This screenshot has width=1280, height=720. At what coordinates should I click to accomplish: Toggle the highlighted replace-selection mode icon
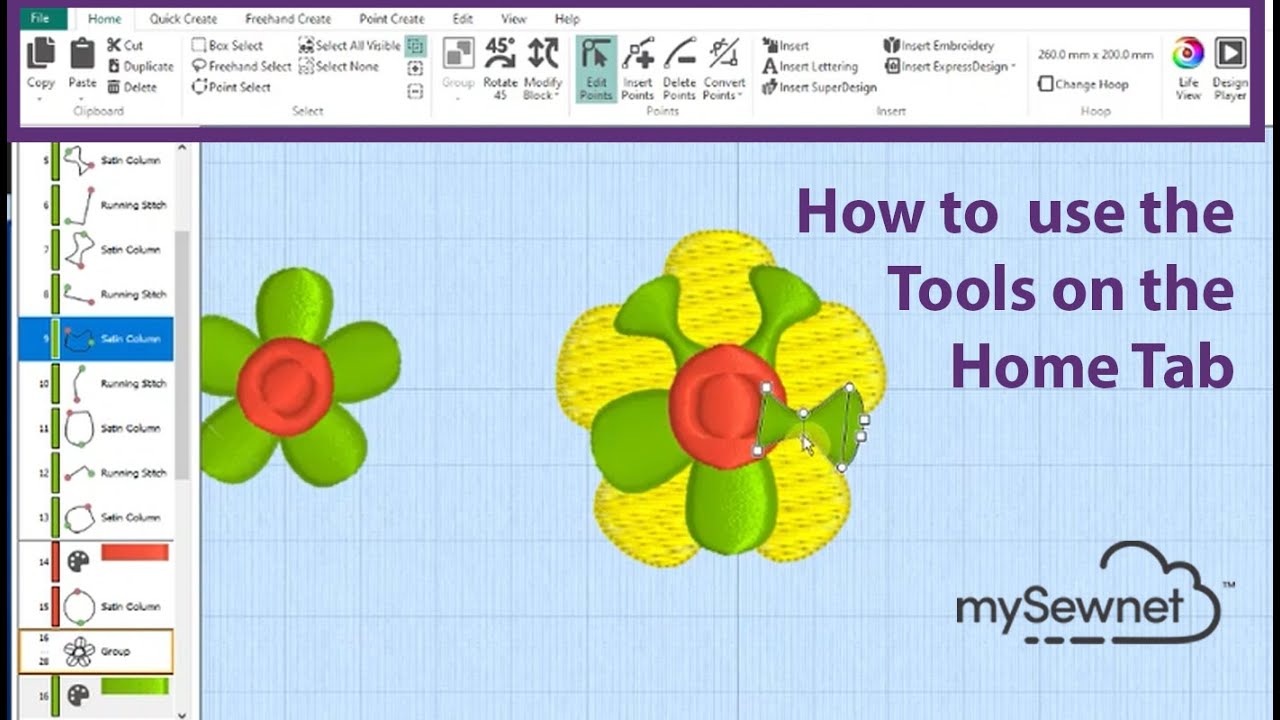point(416,46)
